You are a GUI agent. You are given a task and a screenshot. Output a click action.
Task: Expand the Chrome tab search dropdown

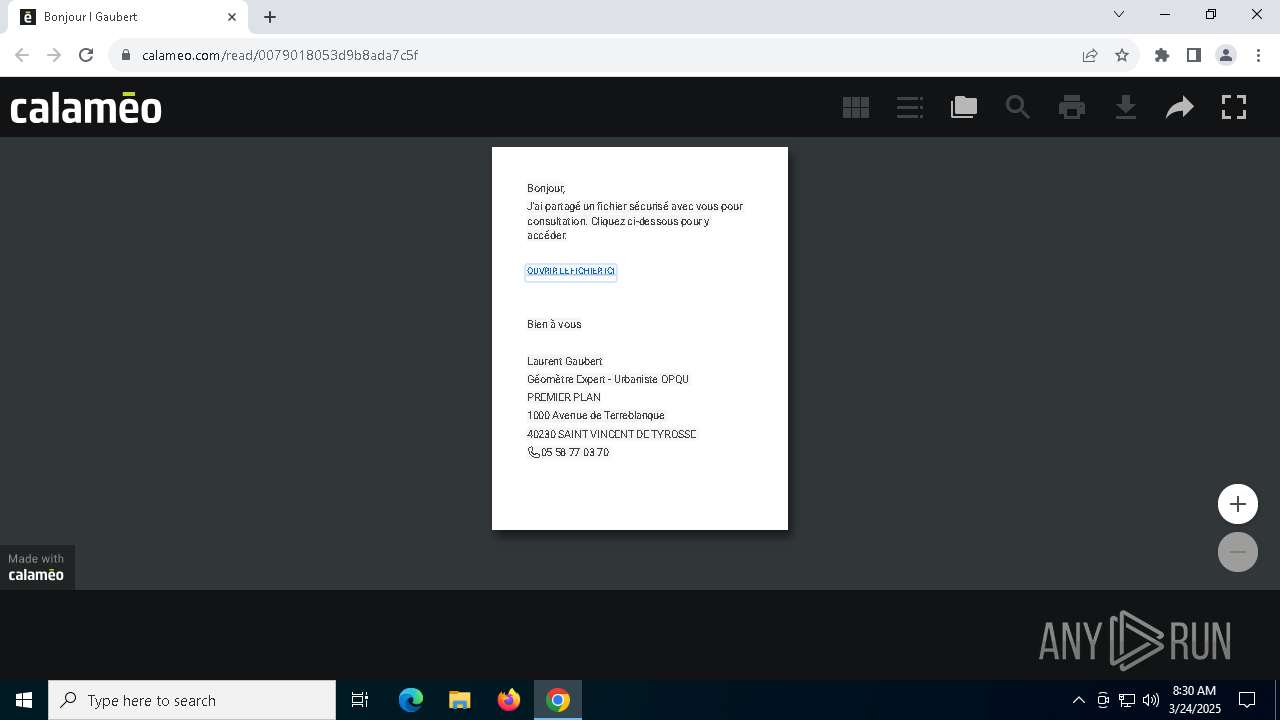pyautogui.click(x=1119, y=15)
